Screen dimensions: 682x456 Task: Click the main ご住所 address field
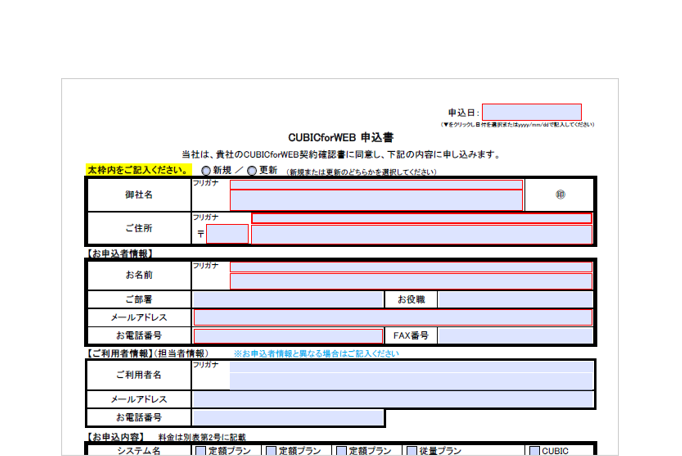pyautogui.click(x=421, y=235)
